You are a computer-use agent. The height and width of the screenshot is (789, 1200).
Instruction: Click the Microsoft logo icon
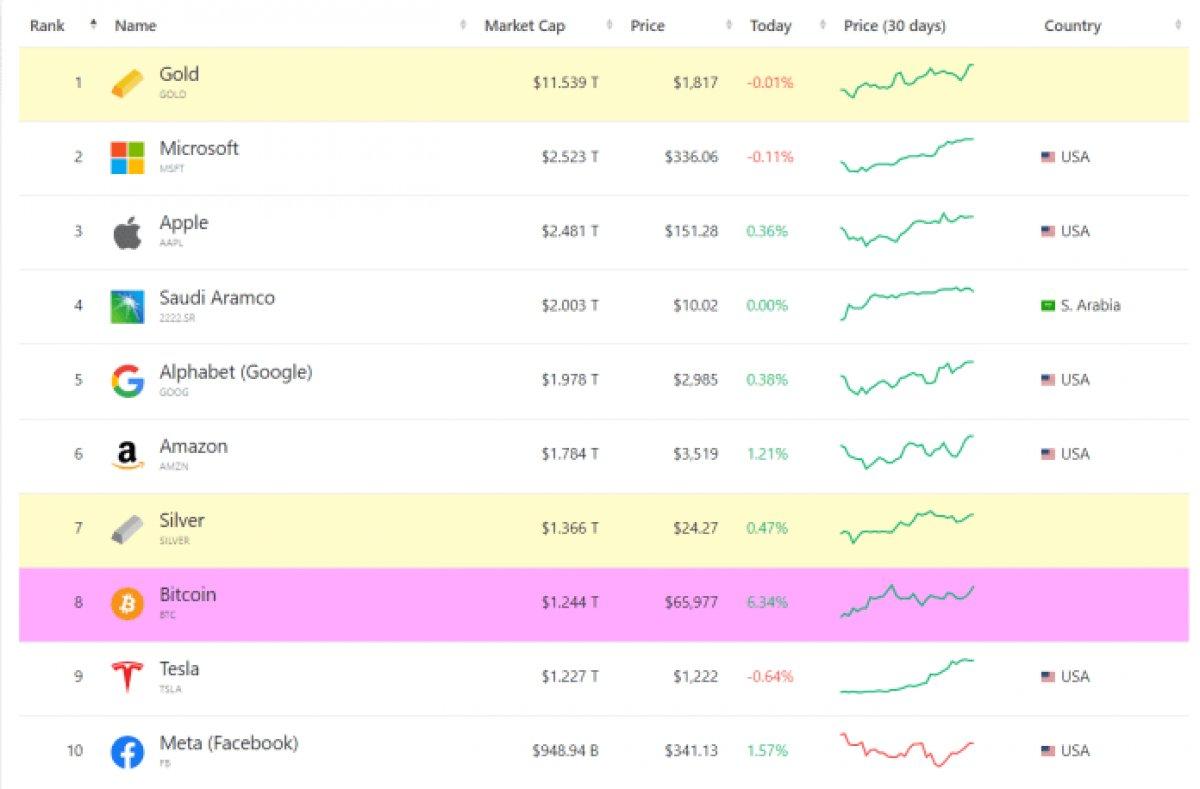pyautogui.click(x=127, y=157)
